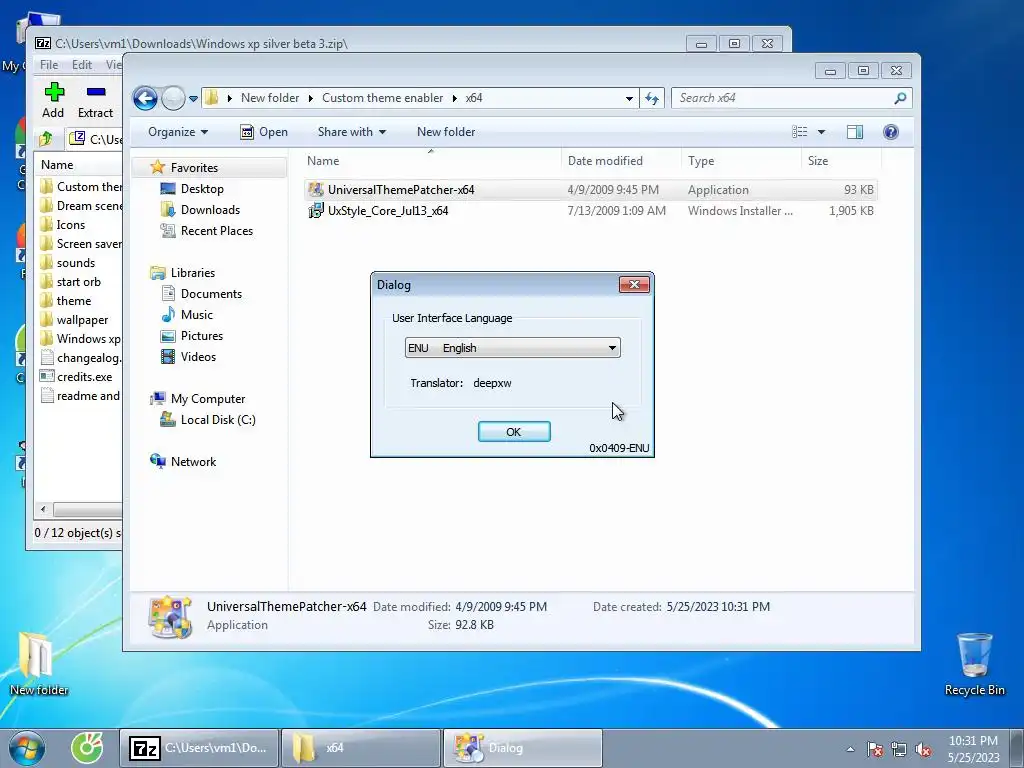Open Explorer help icon

click(891, 132)
